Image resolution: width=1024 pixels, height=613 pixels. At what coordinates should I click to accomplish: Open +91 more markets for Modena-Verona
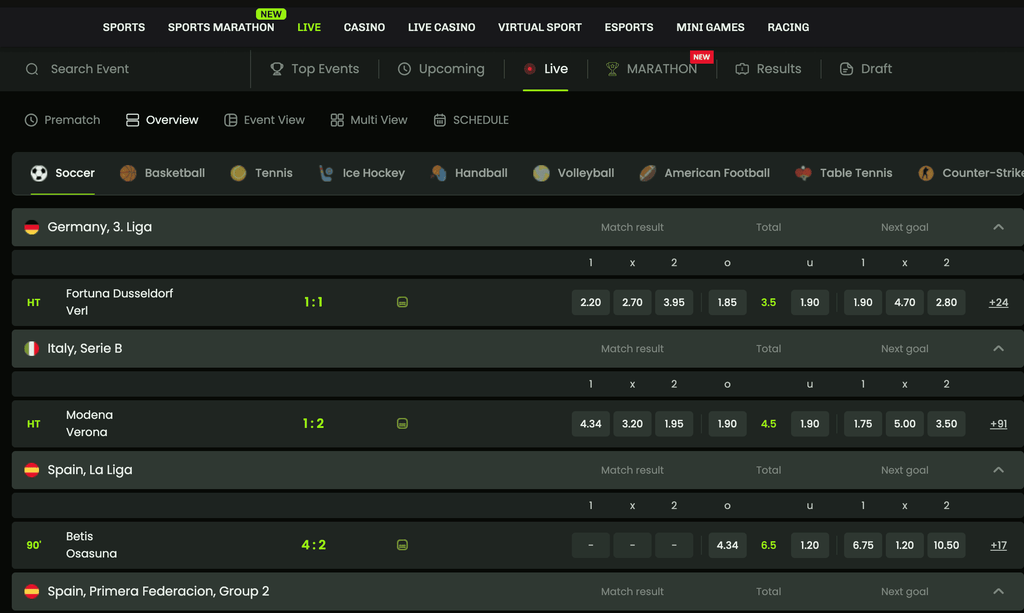[999, 424]
